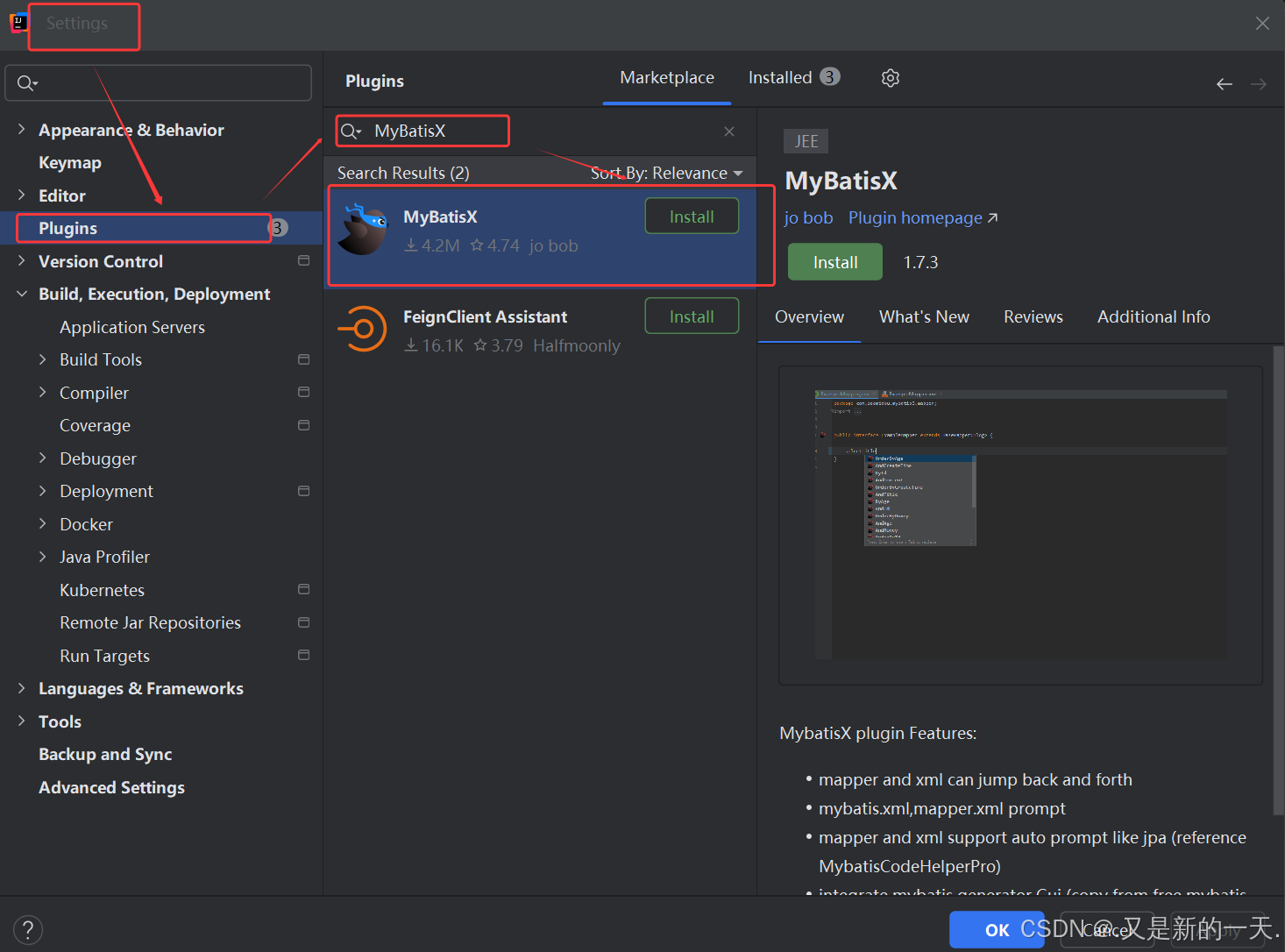Click the plugin description scrollbar
1285x952 pixels.
1278,581
